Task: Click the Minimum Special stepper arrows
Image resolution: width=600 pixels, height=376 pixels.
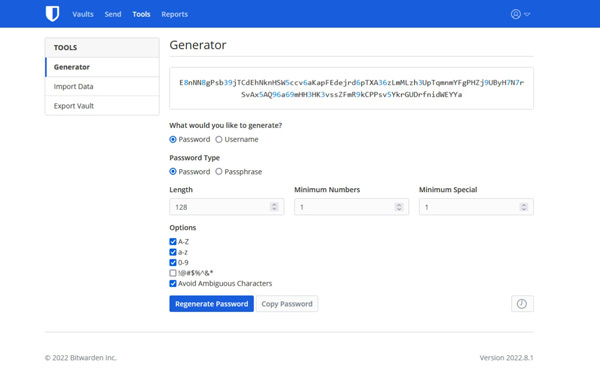Action: click(x=523, y=207)
